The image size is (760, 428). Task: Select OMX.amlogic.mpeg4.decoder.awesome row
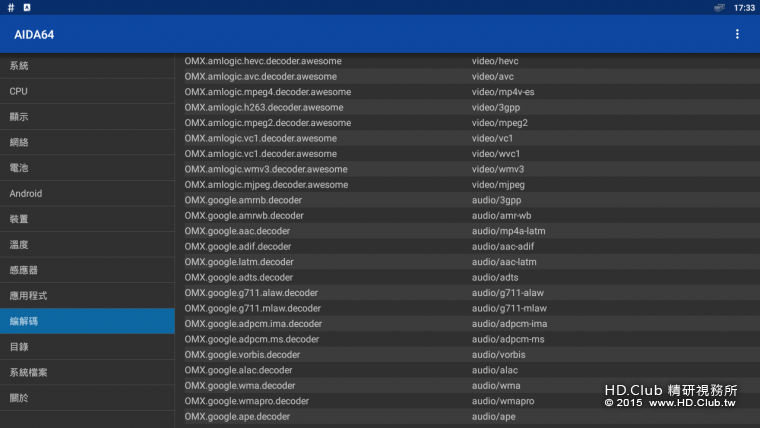click(472, 92)
